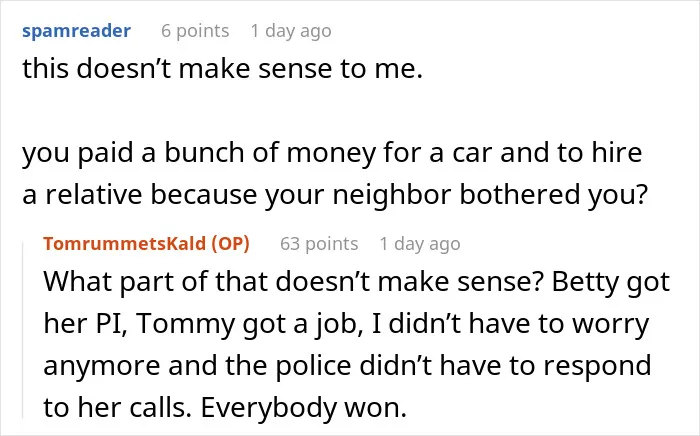This screenshot has height=436, width=700.
Task: Click the line 'this doesn't make sense to me.'
Action: pyautogui.click(x=222, y=70)
